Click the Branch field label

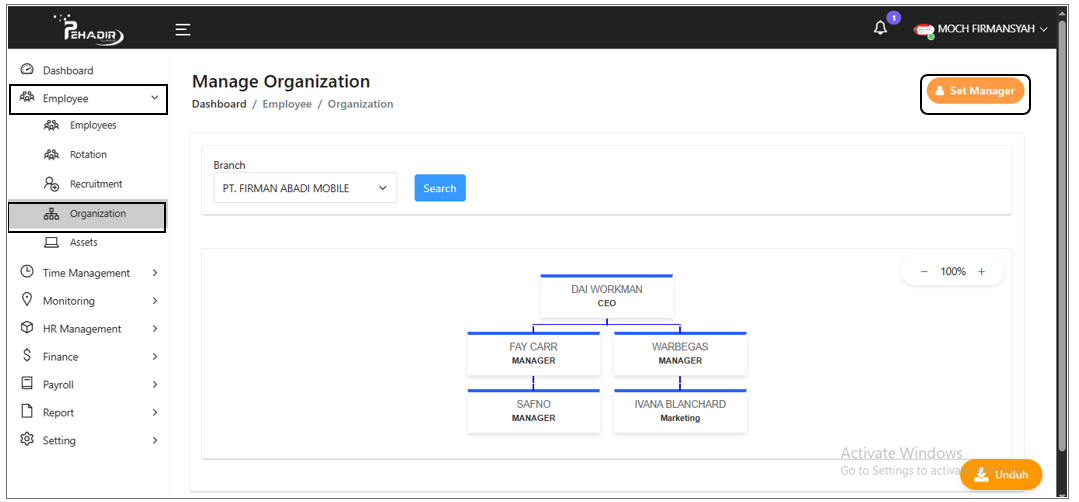tap(229, 165)
